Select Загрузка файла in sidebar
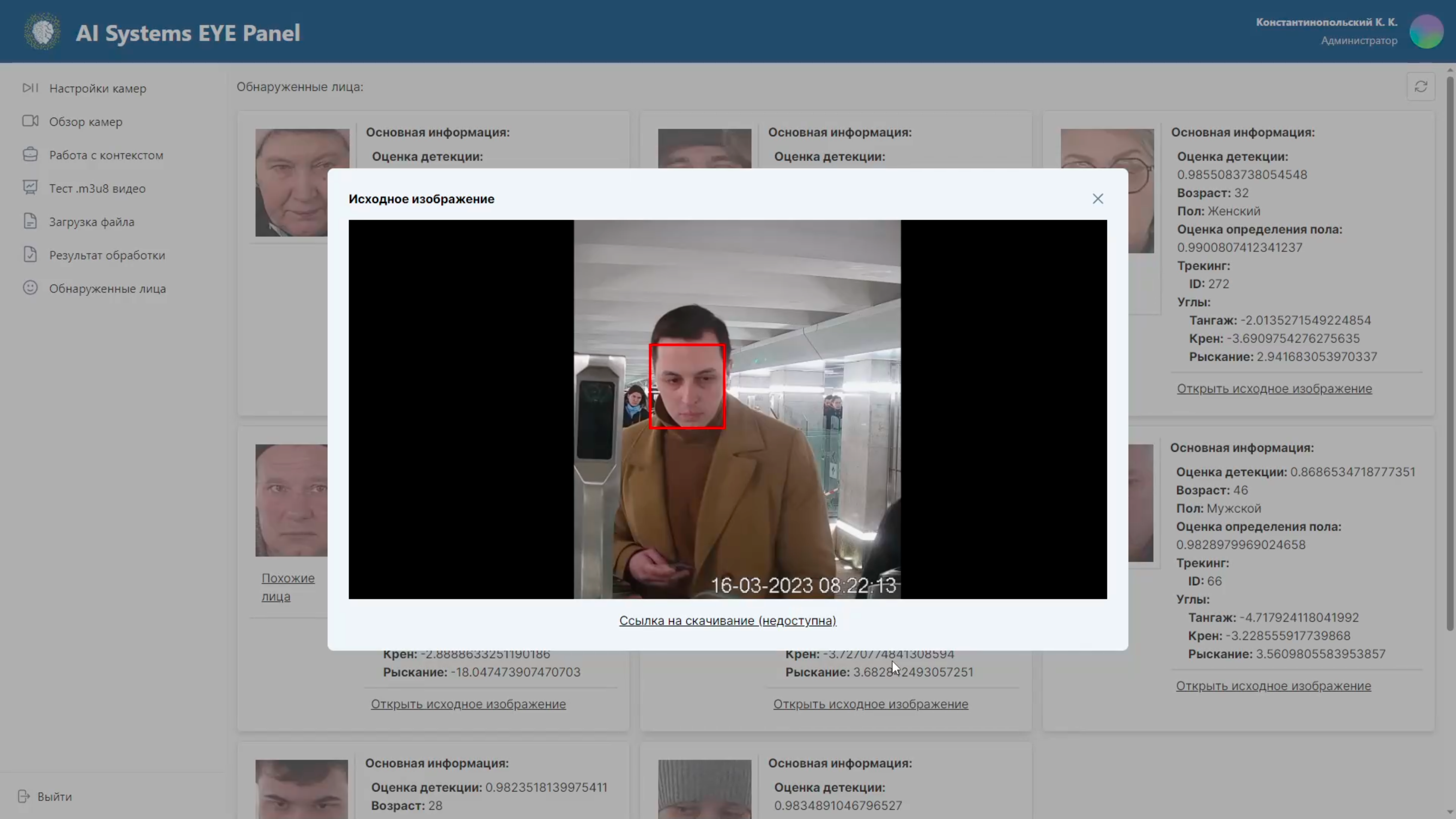The image size is (1456, 819). [92, 222]
